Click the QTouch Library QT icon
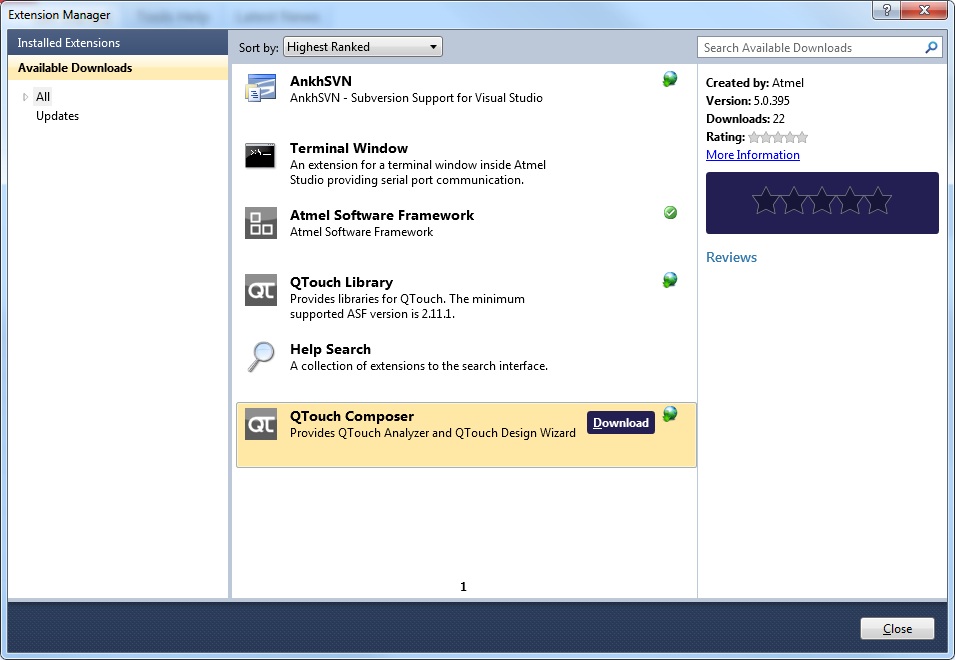The image size is (955, 660). pos(260,290)
